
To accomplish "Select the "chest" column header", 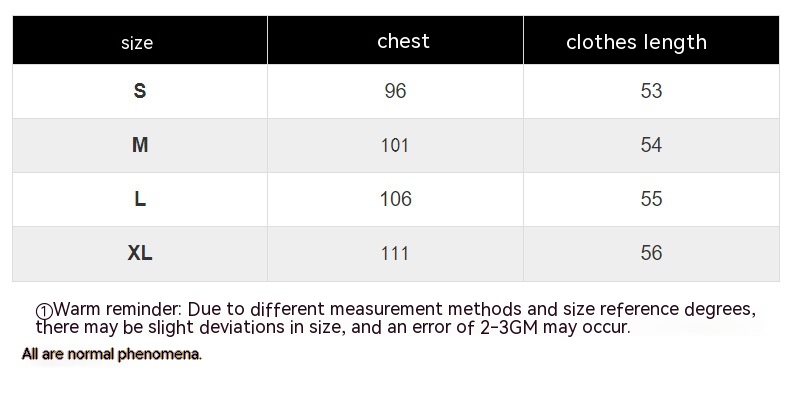I will coord(403,41).
